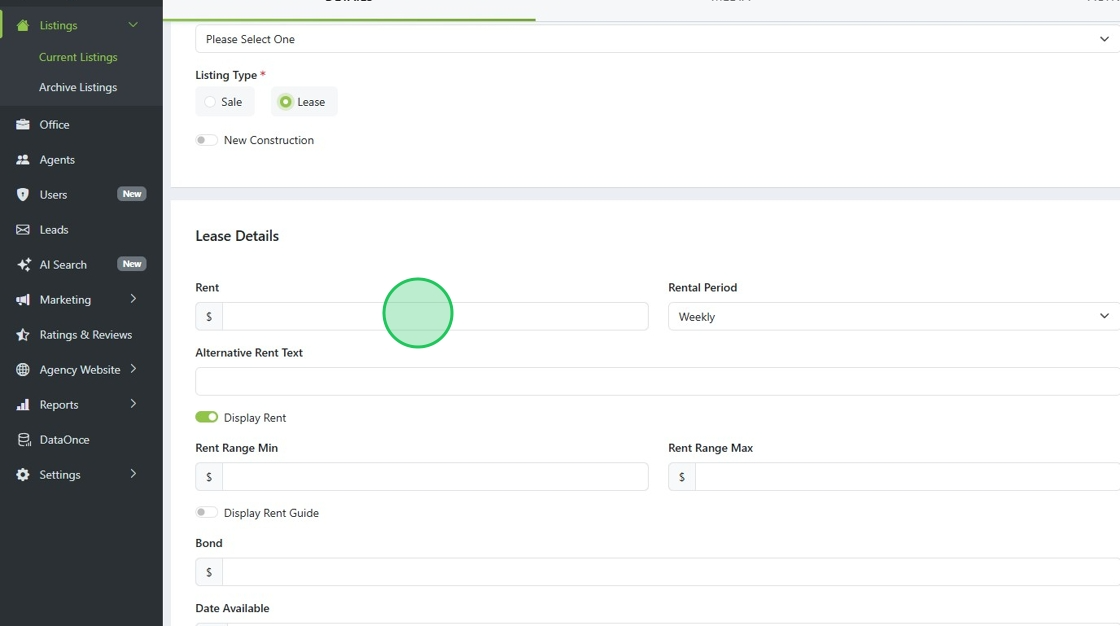The image size is (1120, 626).
Task: Click the Marketing megaphone icon
Action: click(23, 300)
